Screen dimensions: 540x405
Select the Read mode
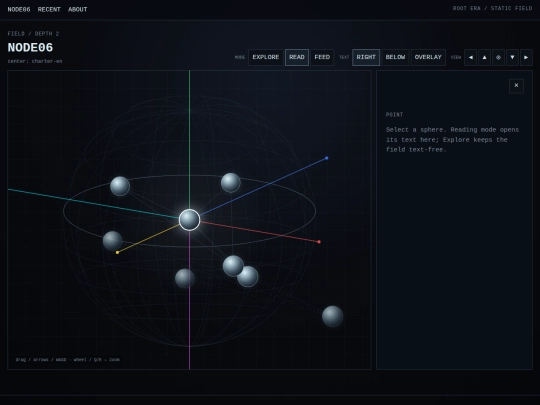(297, 58)
